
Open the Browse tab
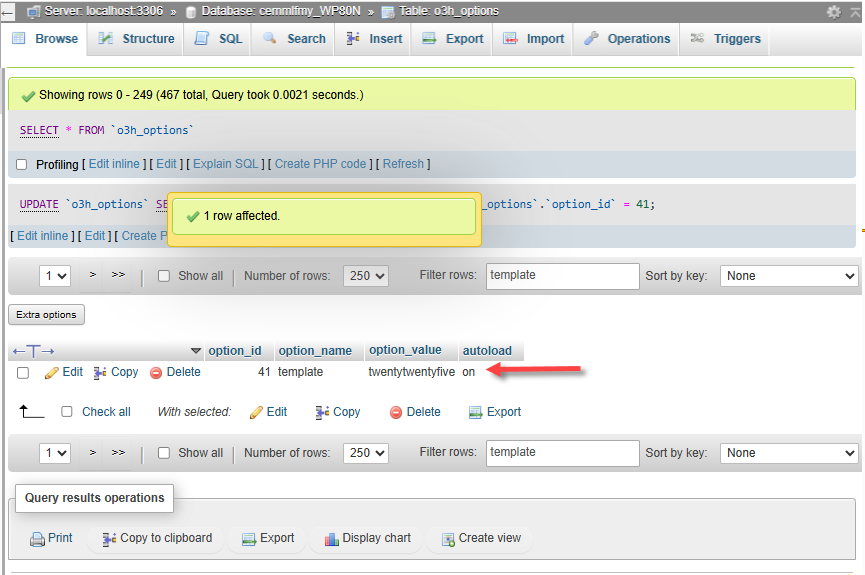tap(45, 39)
